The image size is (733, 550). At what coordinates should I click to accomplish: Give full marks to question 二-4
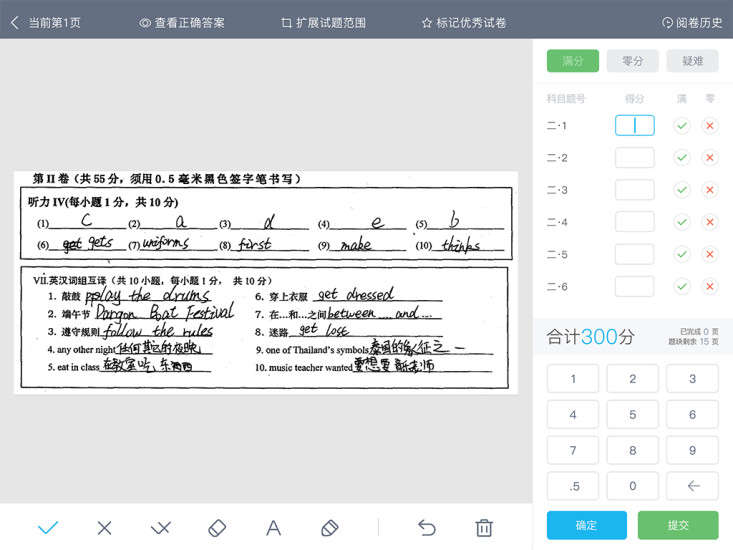682,222
